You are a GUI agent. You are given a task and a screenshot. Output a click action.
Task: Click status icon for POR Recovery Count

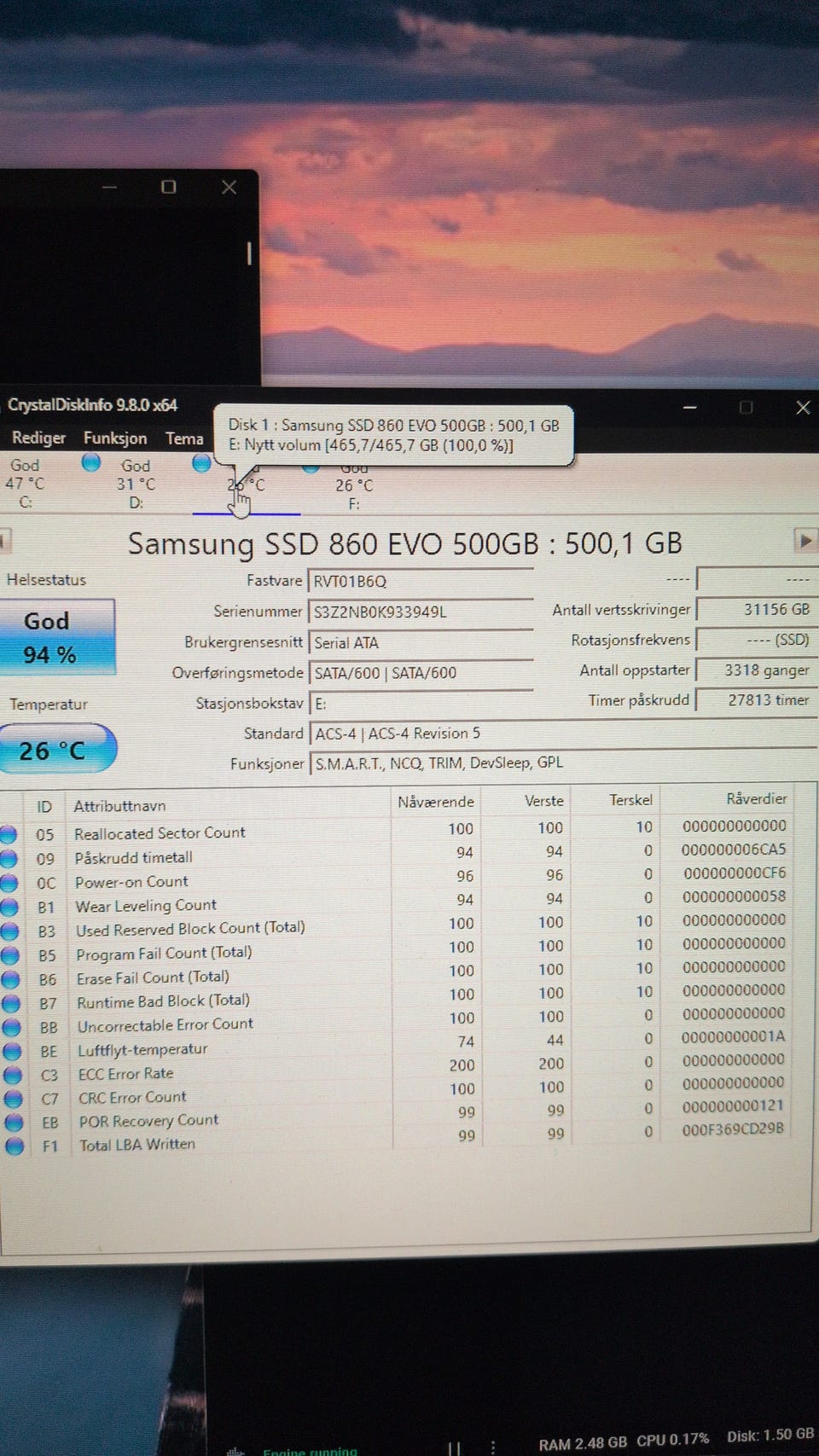14,1122
